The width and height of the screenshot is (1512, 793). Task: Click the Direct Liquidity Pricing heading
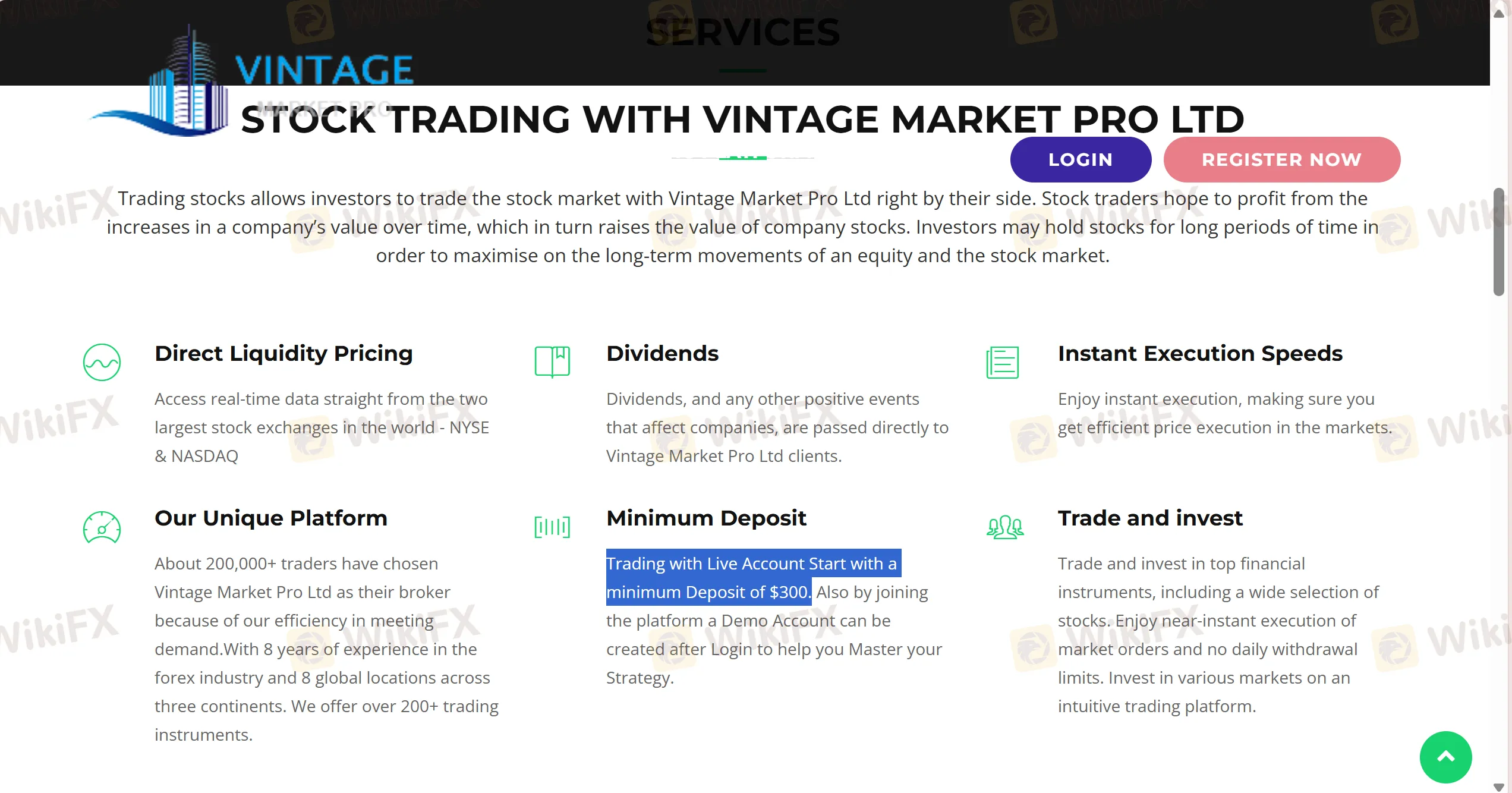pyautogui.click(x=283, y=353)
